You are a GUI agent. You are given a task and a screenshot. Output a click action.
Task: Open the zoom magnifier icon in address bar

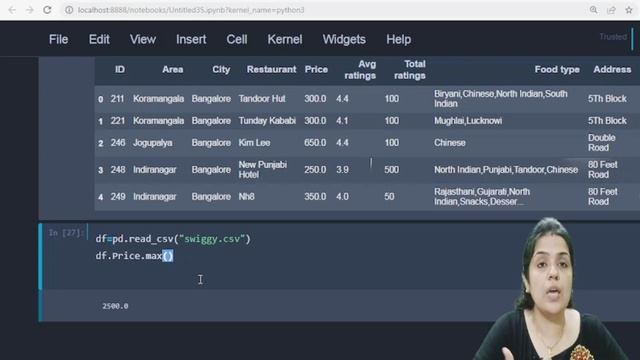[593, 10]
